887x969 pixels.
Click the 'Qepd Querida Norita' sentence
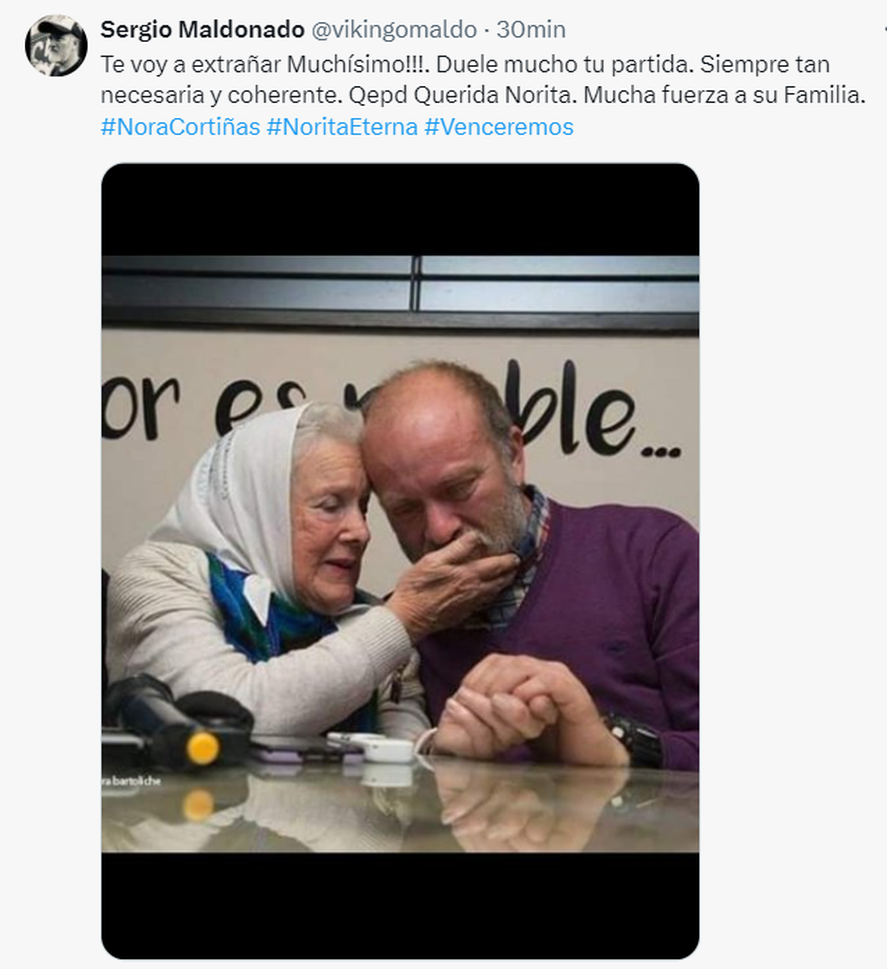click(462, 95)
